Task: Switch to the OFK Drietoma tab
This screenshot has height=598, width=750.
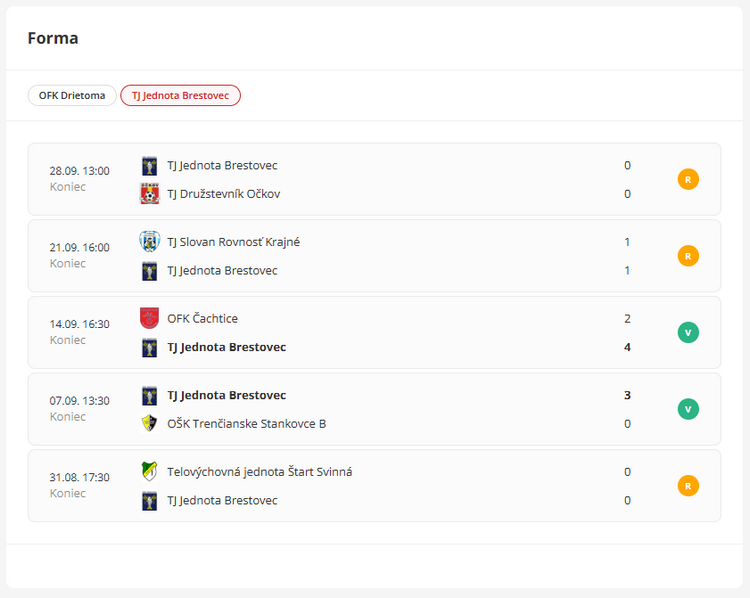Action: (x=72, y=96)
